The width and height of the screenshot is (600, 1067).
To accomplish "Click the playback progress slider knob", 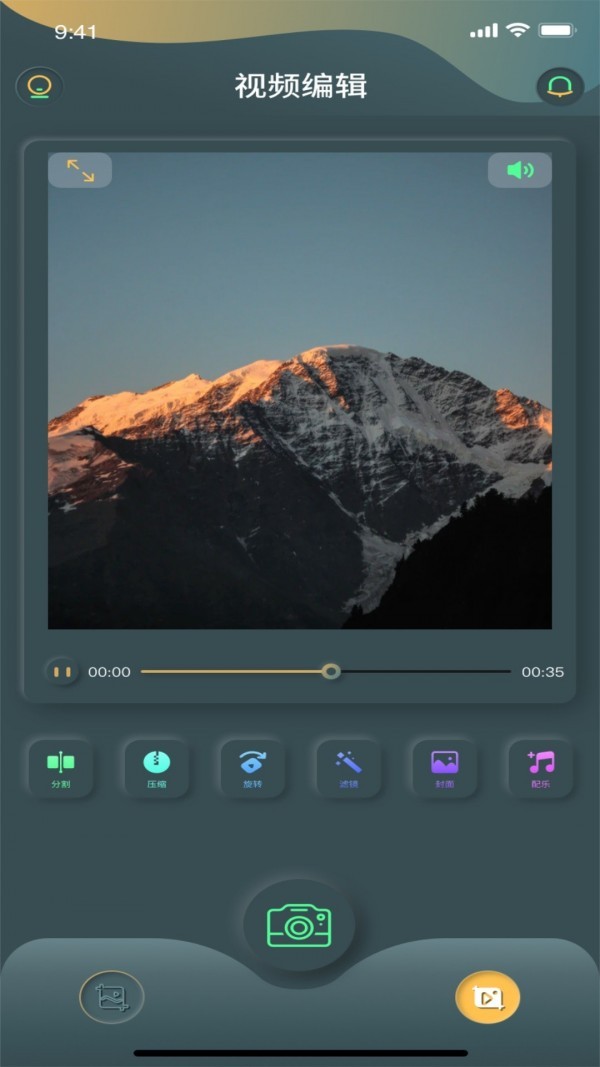I will click(331, 672).
